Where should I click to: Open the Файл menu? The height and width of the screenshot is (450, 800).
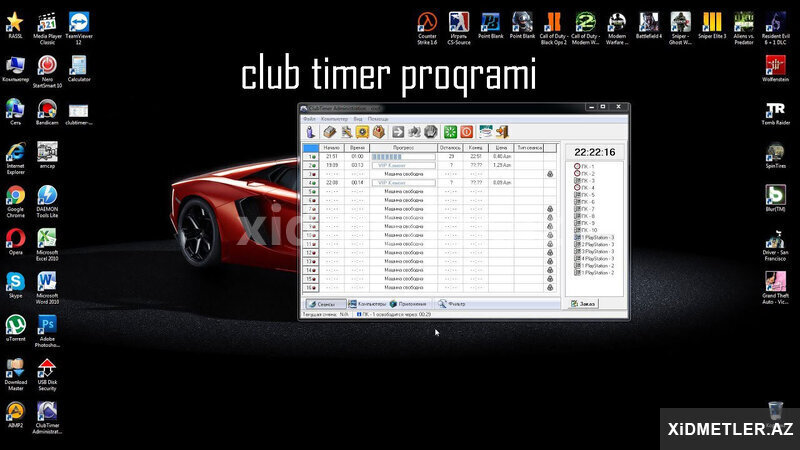tap(309, 119)
